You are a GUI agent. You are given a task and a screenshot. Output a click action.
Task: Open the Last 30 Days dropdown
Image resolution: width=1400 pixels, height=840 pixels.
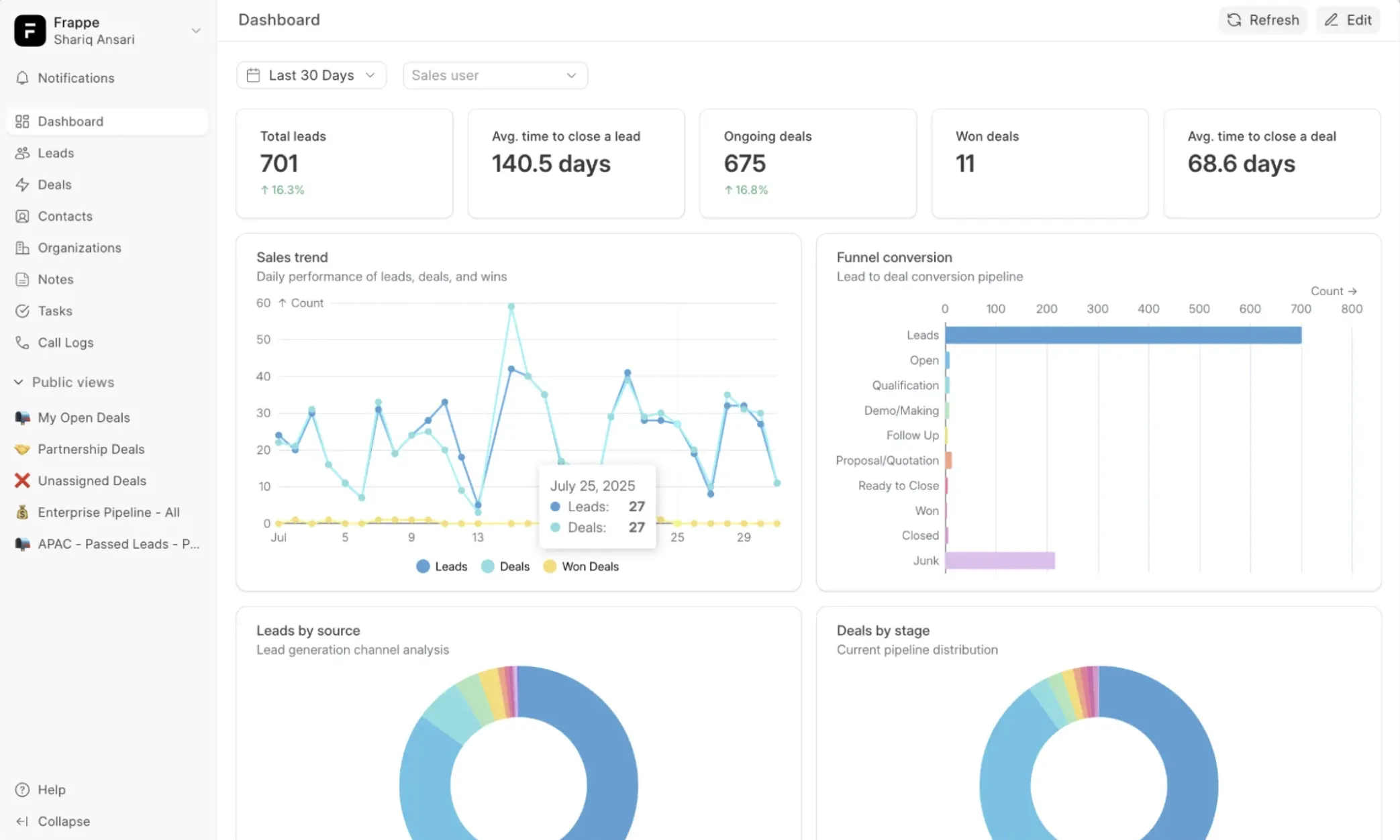311,75
